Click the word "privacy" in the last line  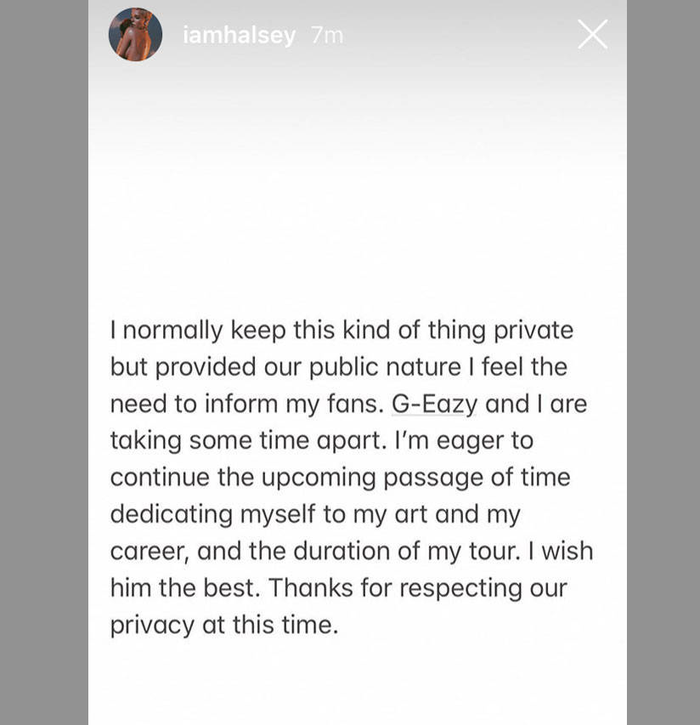coord(152,626)
